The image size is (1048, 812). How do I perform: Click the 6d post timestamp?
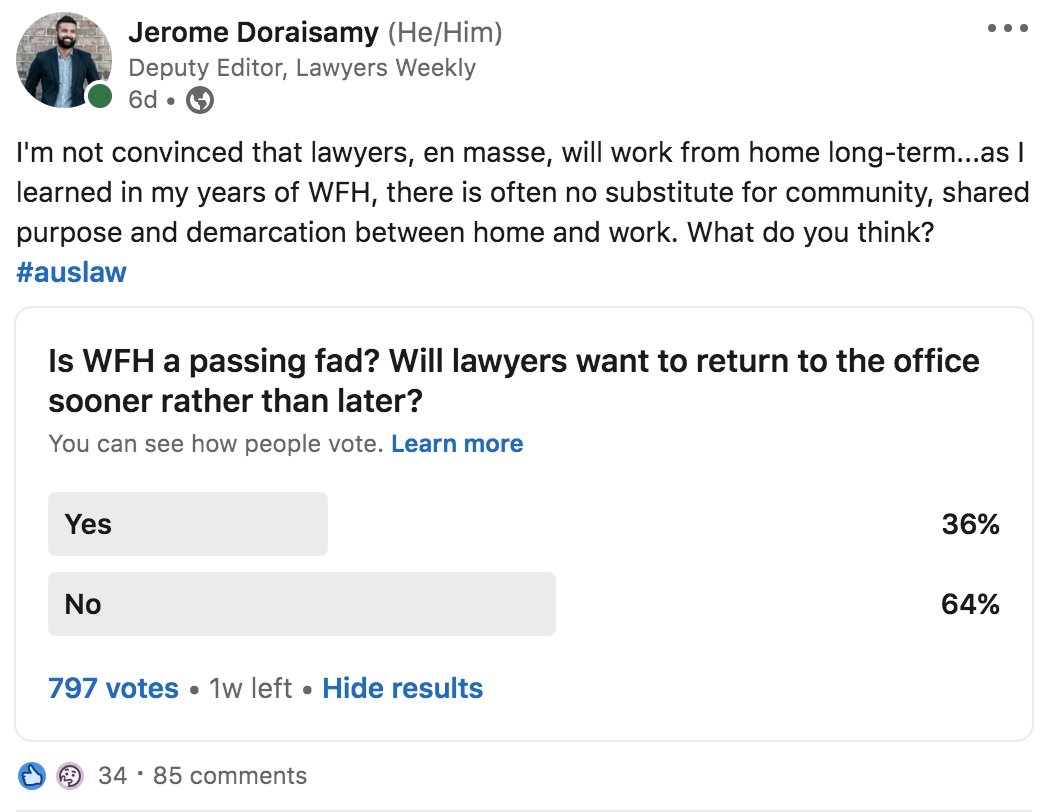pyautogui.click(x=142, y=100)
